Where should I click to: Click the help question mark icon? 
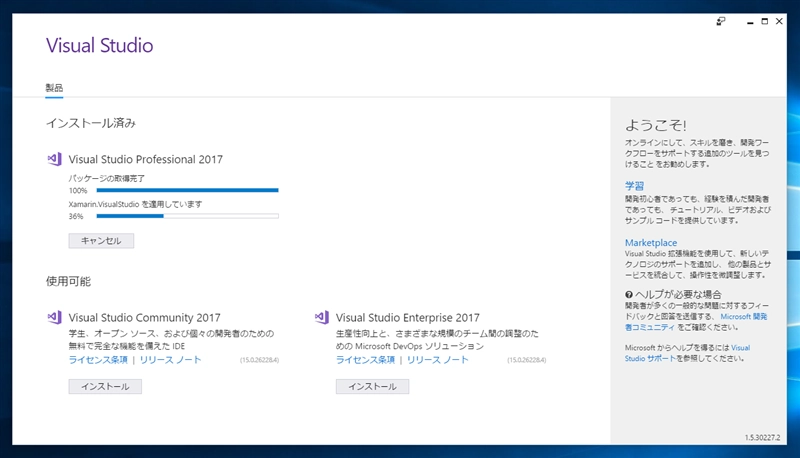pos(629,294)
